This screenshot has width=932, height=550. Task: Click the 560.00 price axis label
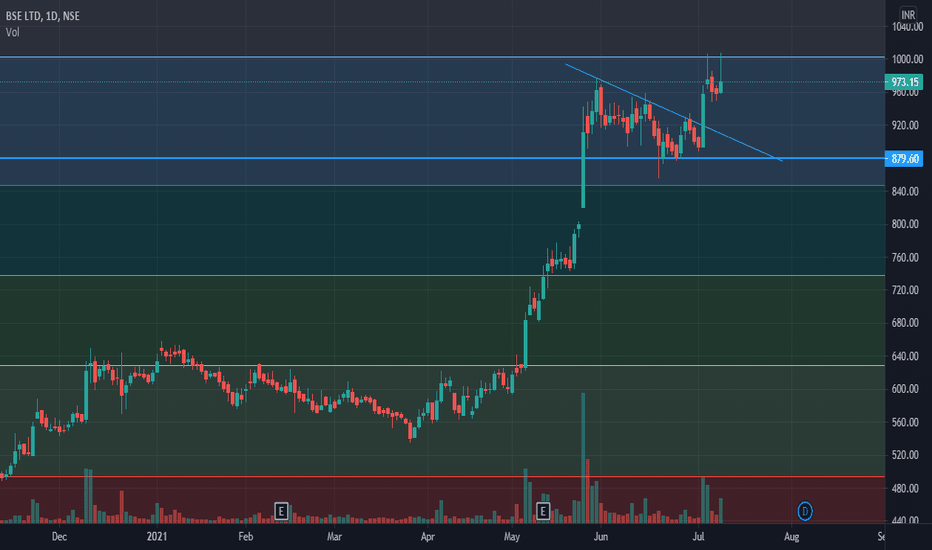click(905, 422)
